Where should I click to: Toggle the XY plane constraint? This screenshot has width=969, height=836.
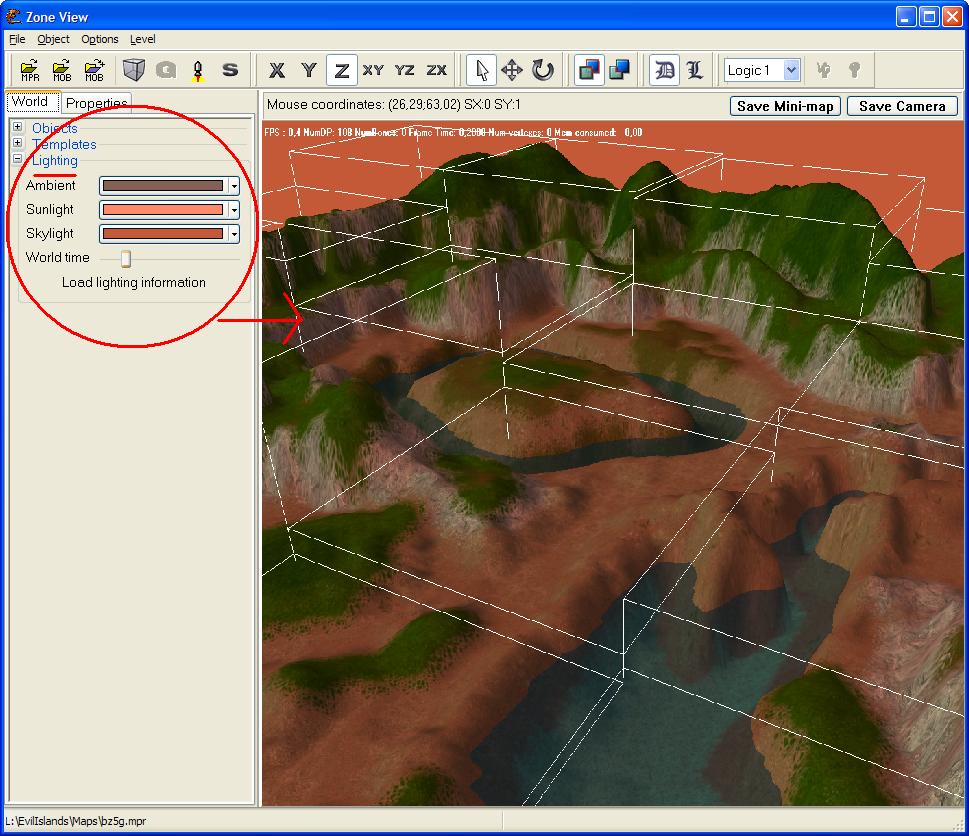(x=373, y=70)
